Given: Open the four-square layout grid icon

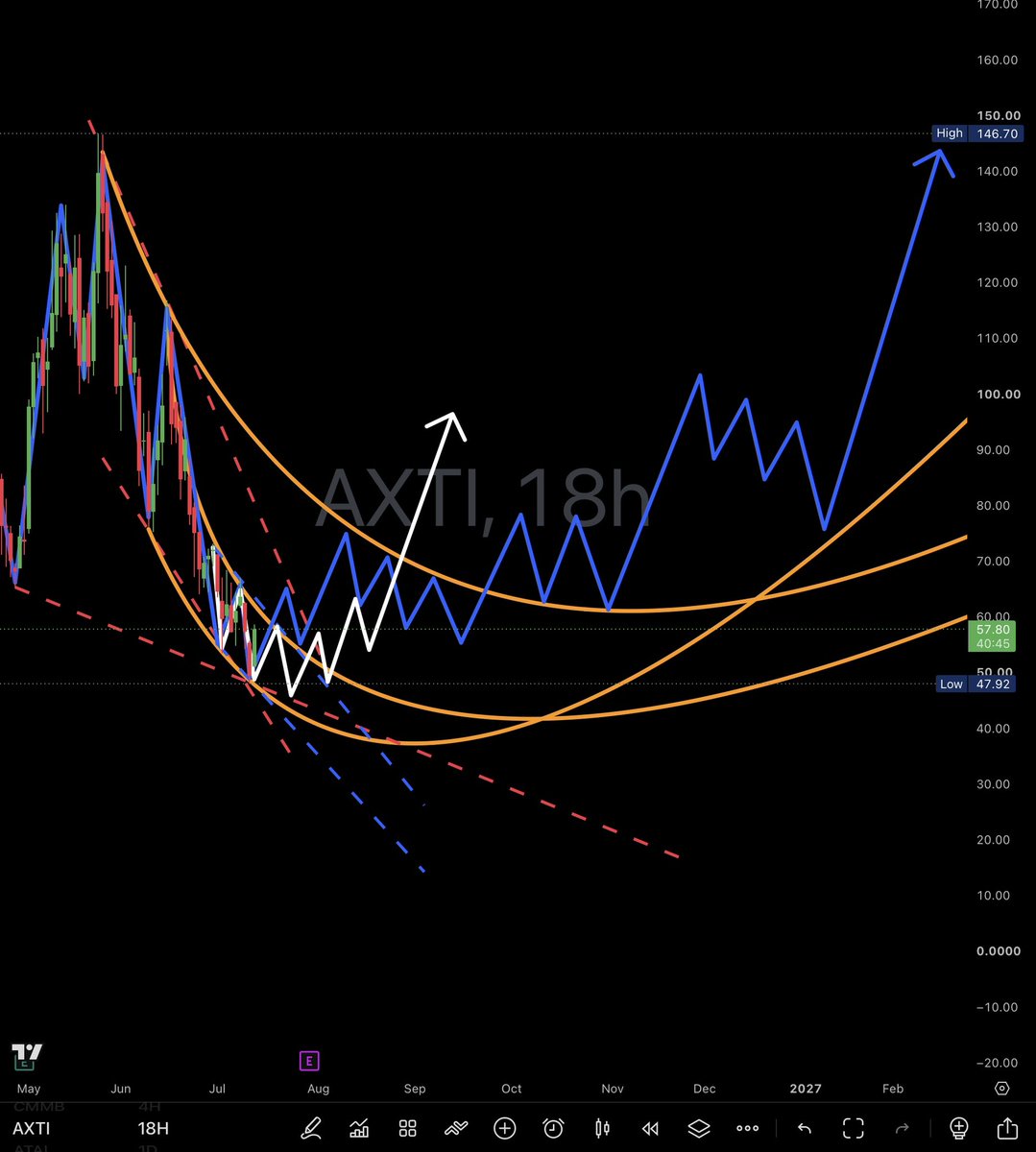Looking at the screenshot, I should 408,1128.
